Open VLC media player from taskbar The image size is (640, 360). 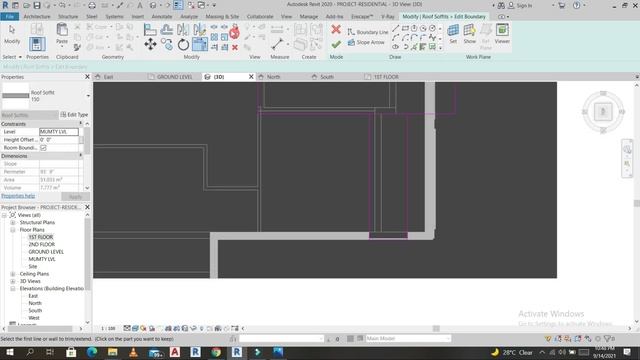(133, 352)
